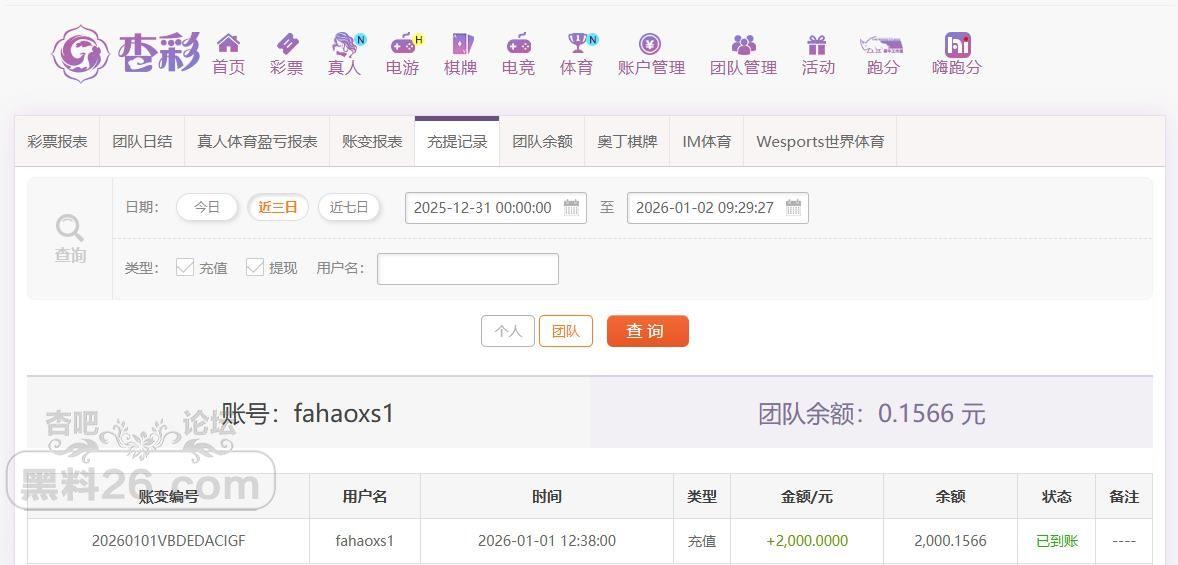This screenshot has width=1178, height=565.
Task: Open the 体育 trophy icon
Action: tap(577, 44)
